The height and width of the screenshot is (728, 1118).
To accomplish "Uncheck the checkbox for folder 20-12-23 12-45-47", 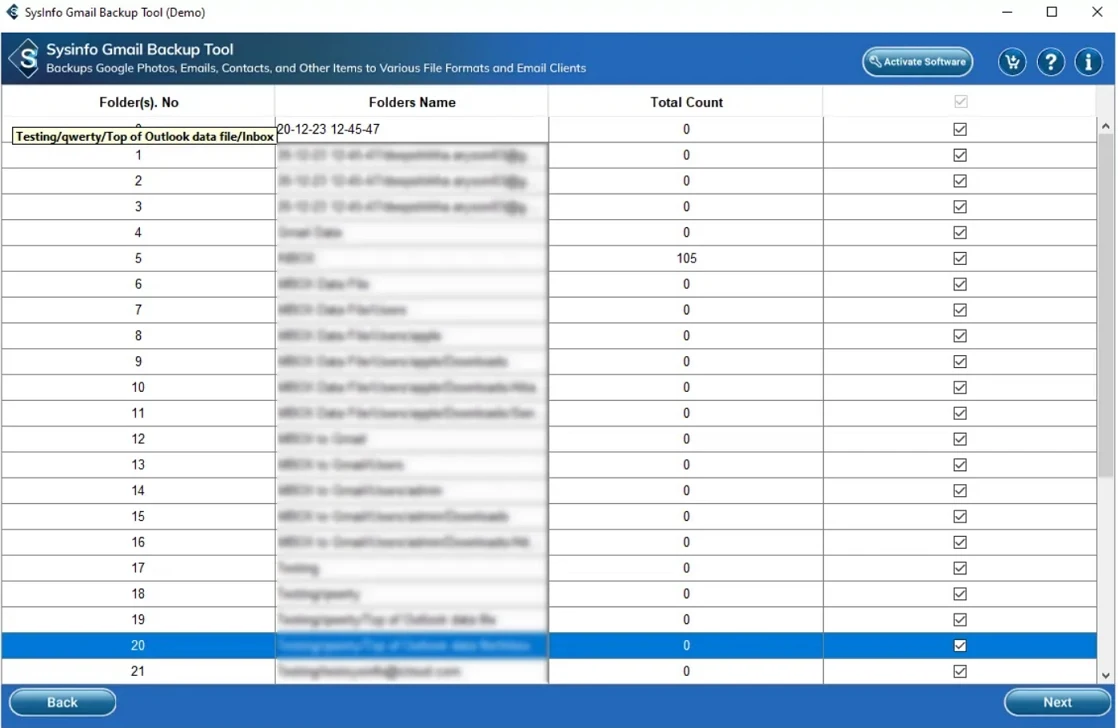I will coord(960,129).
